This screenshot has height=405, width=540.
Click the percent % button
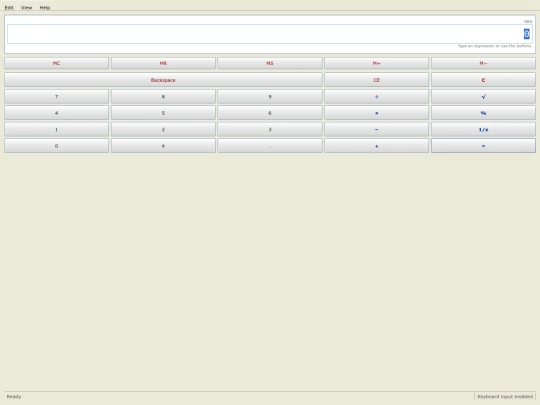483,113
